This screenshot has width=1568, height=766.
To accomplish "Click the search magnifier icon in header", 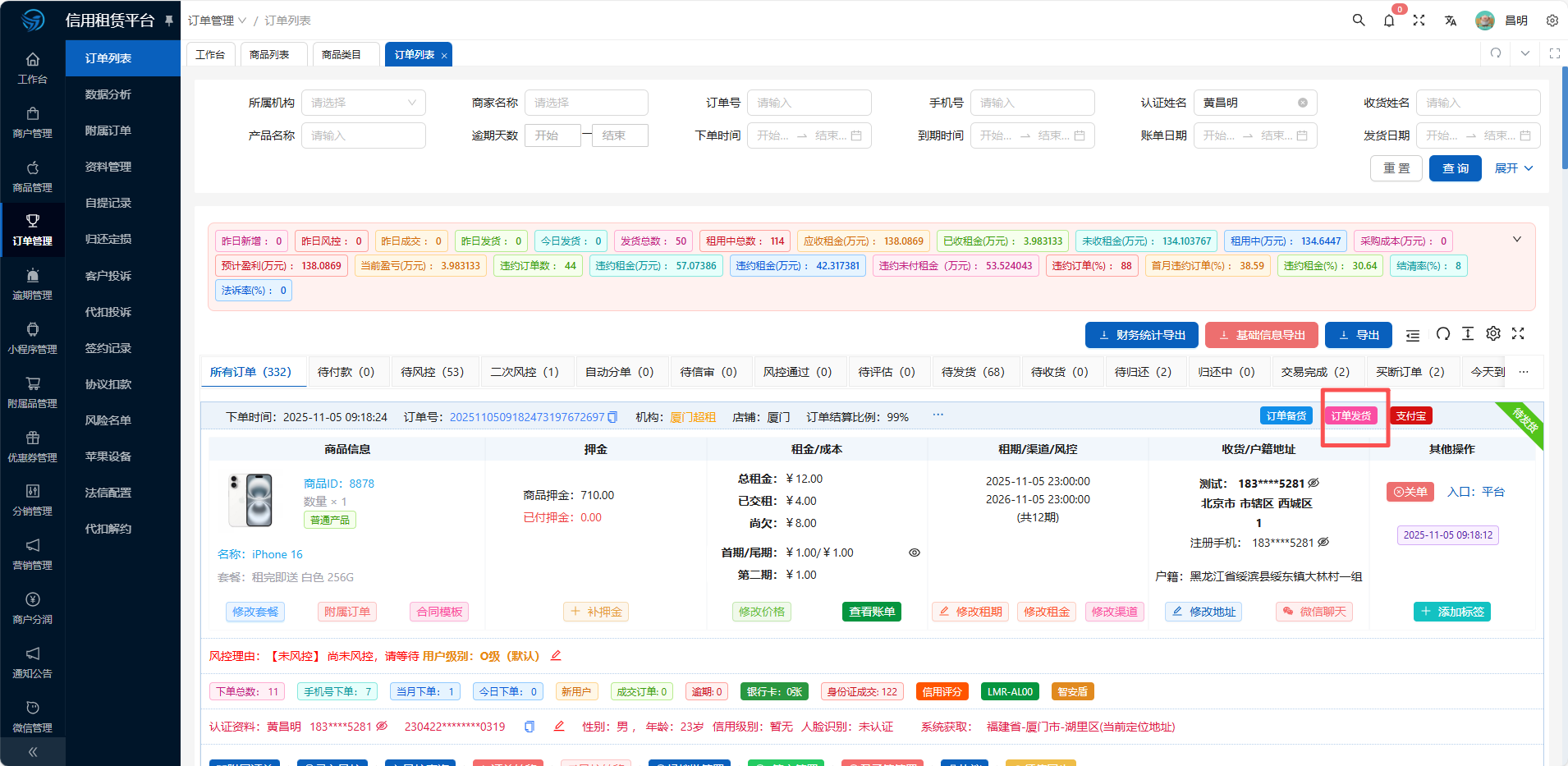I will (1359, 21).
